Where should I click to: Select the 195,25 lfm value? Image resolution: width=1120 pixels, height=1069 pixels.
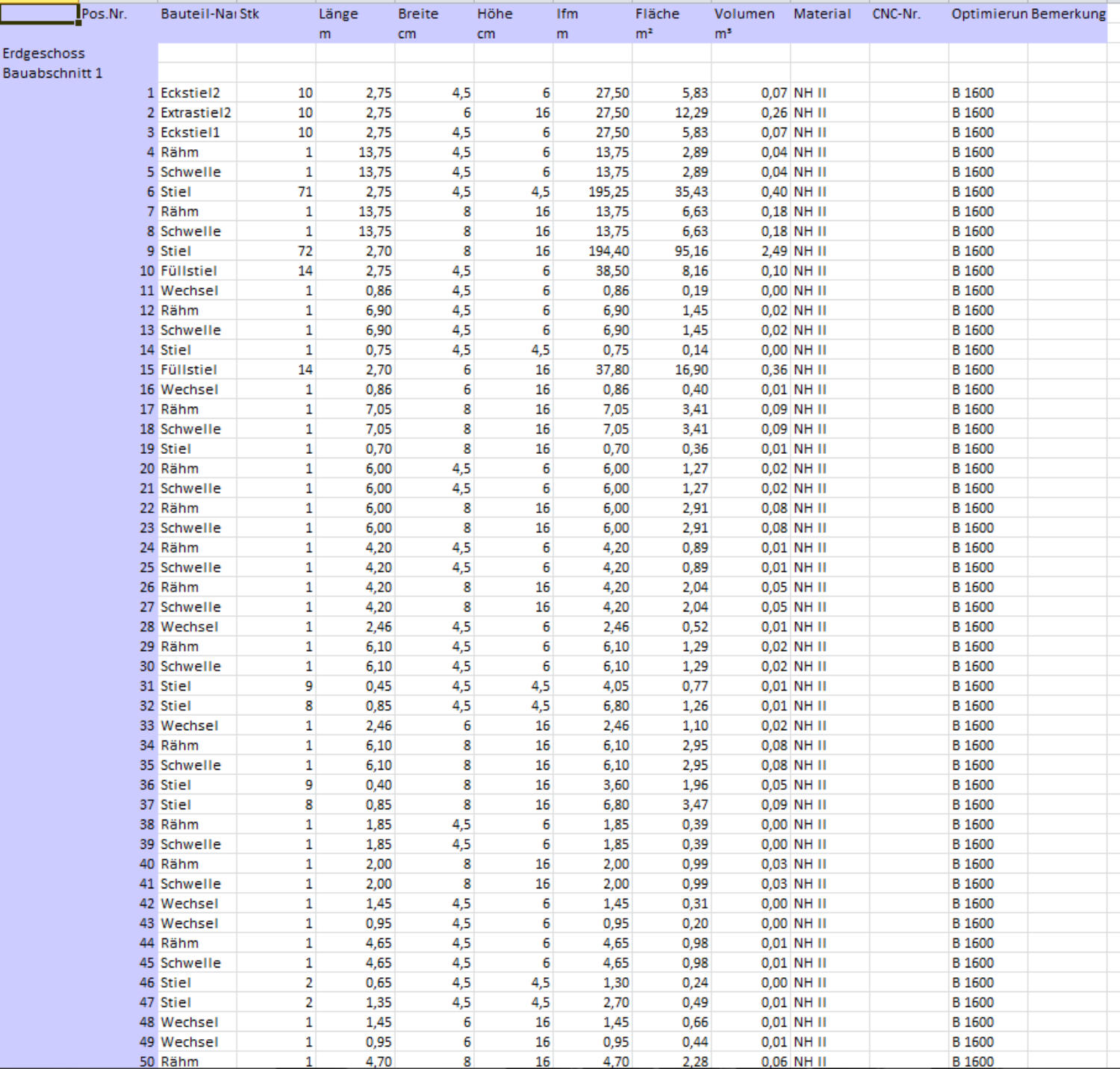593,192
